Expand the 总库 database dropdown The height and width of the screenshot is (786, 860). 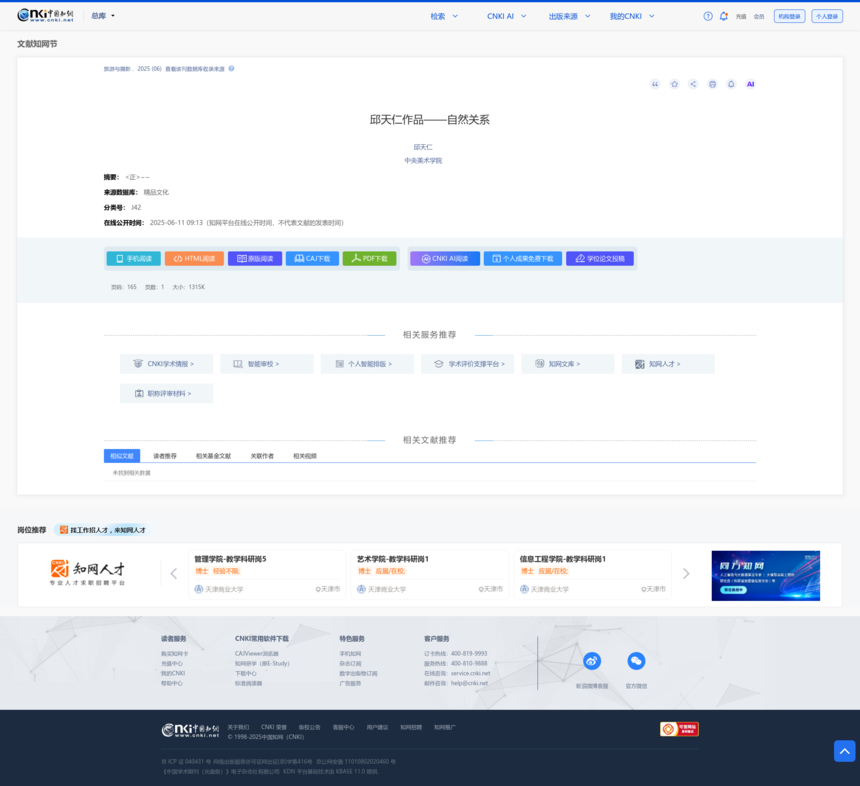(103, 16)
